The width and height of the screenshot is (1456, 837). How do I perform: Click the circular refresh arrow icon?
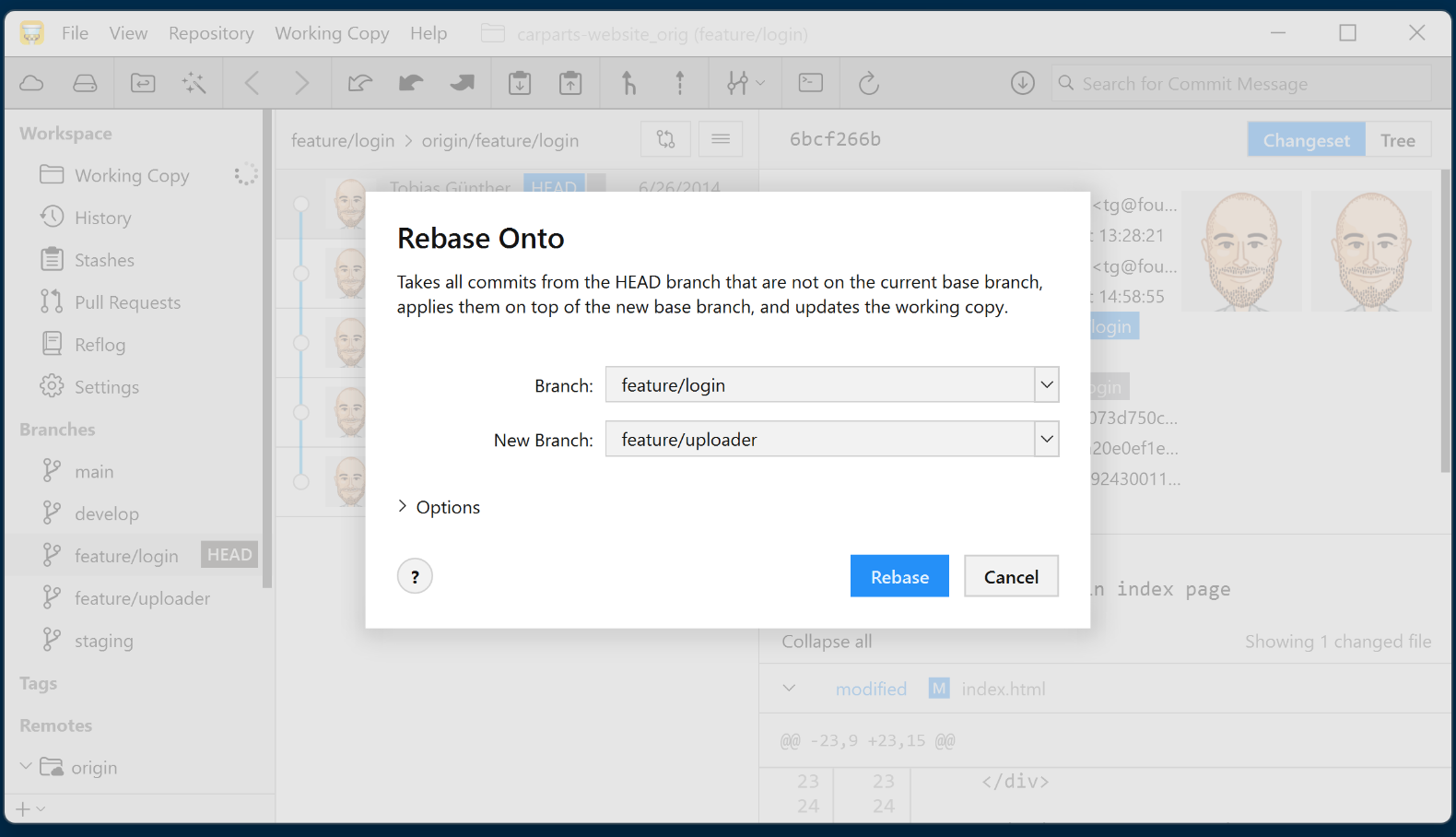pos(868,84)
